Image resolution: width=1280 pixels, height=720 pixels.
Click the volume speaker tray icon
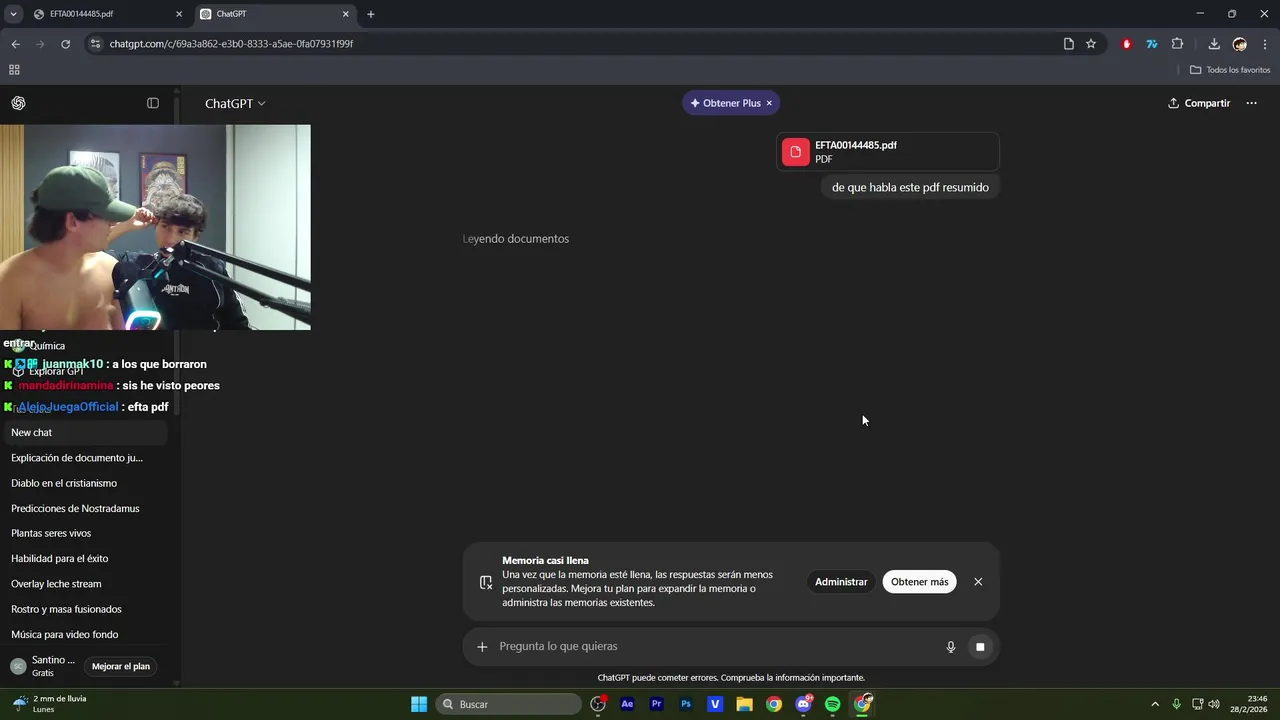1213,704
